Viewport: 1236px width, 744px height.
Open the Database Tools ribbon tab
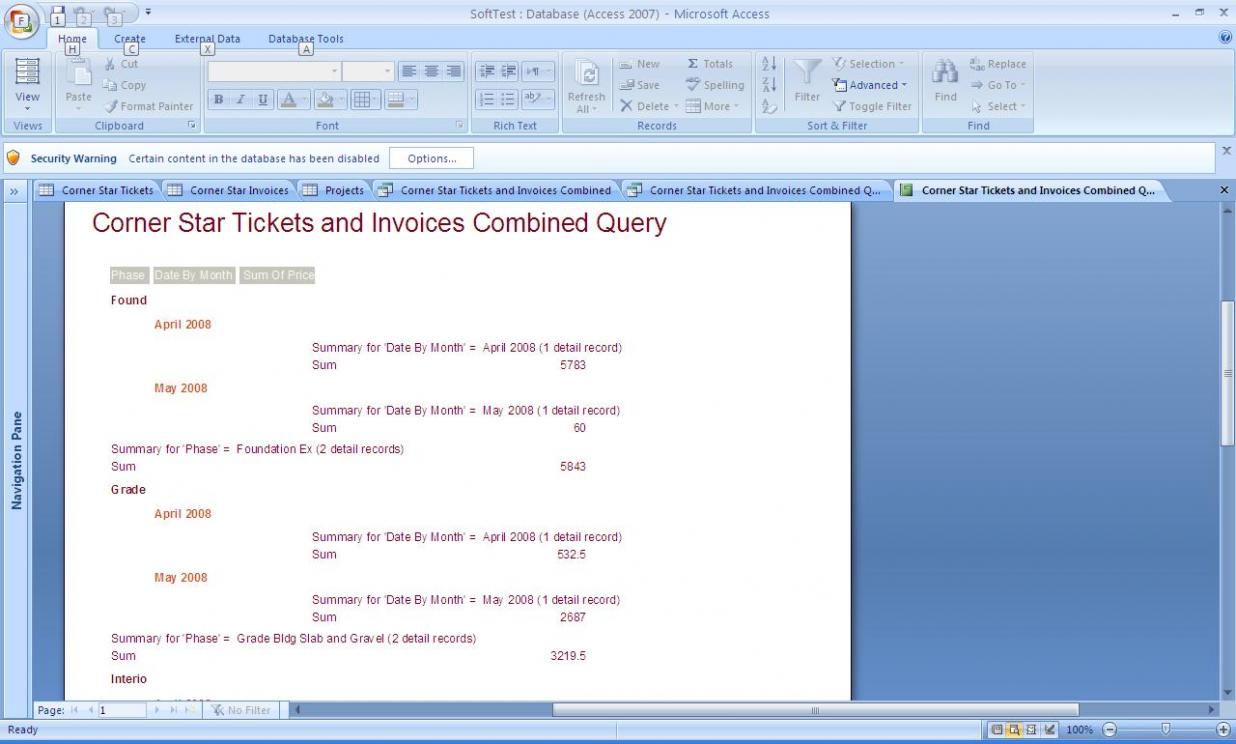(305, 39)
